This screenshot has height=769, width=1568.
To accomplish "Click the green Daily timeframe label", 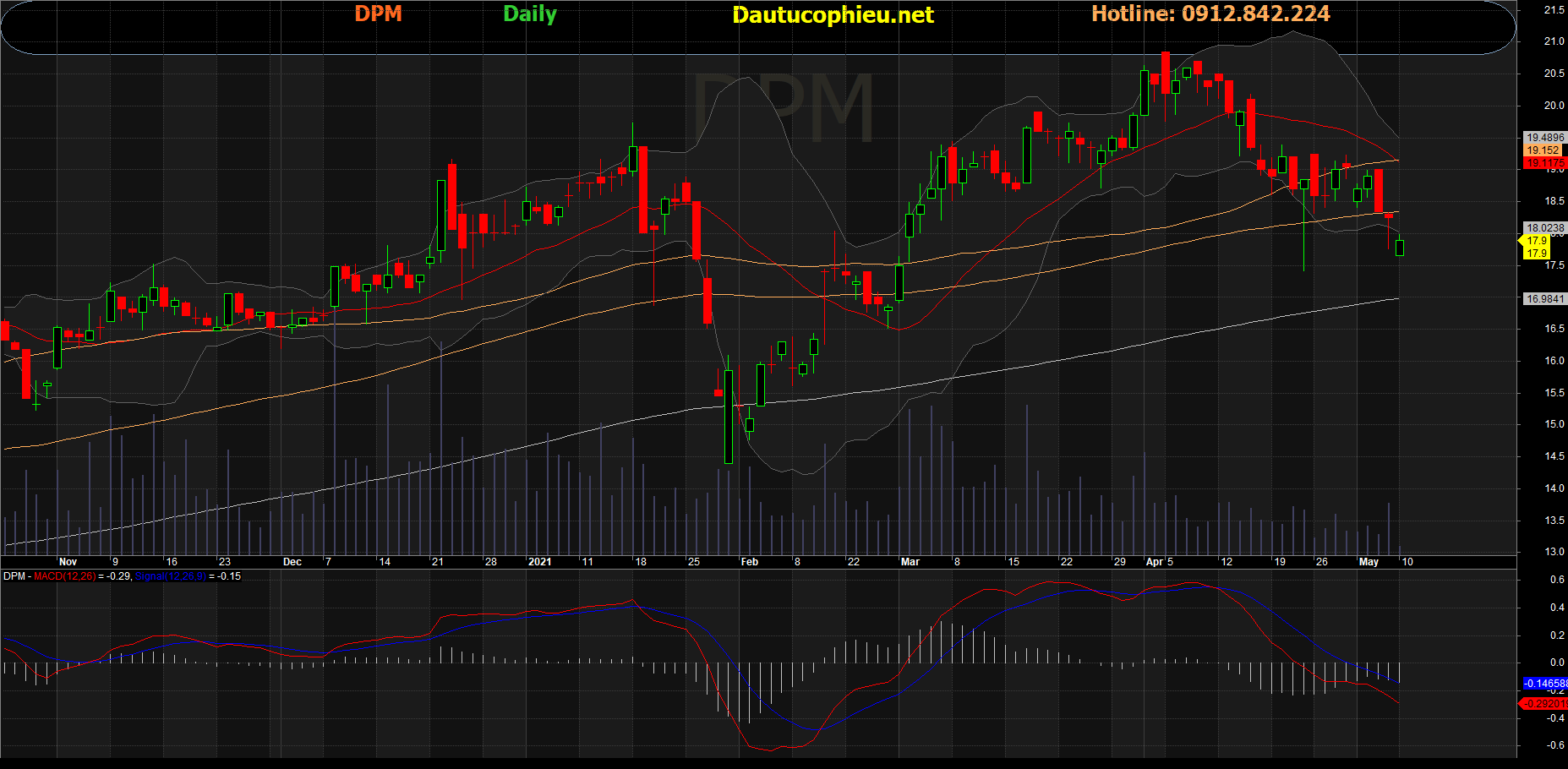I will click(x=530, y=14).
